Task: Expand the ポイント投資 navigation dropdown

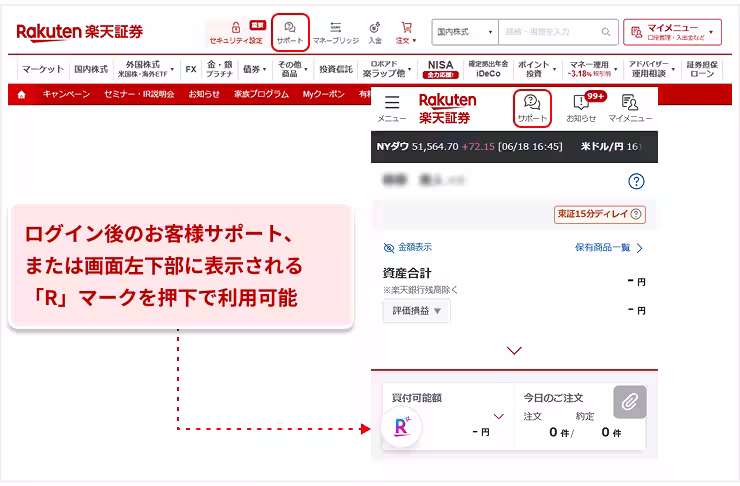Action: (x=537, y=69)
